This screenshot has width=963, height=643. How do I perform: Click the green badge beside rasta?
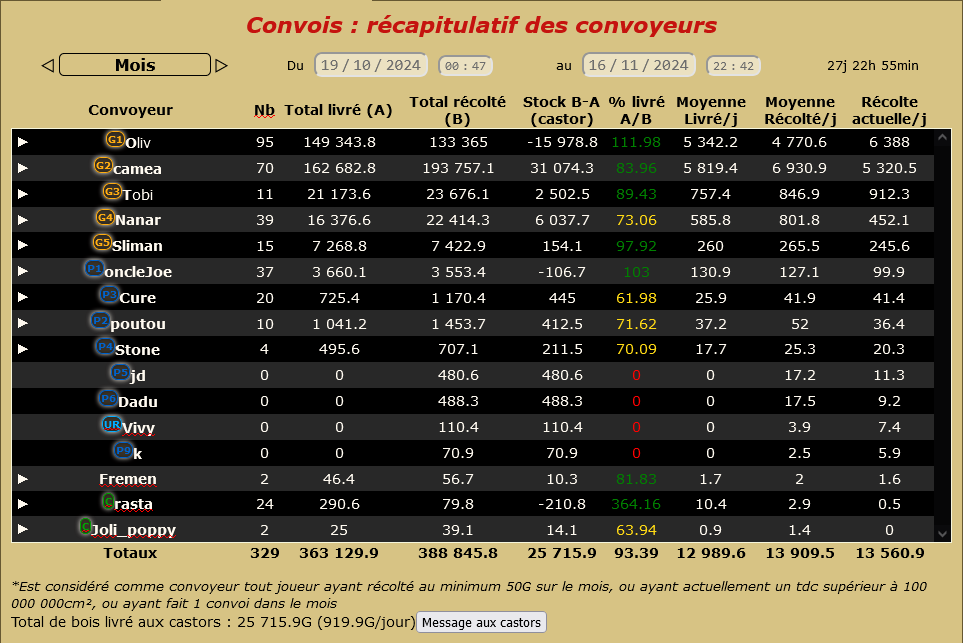click(x=108, y=501)
